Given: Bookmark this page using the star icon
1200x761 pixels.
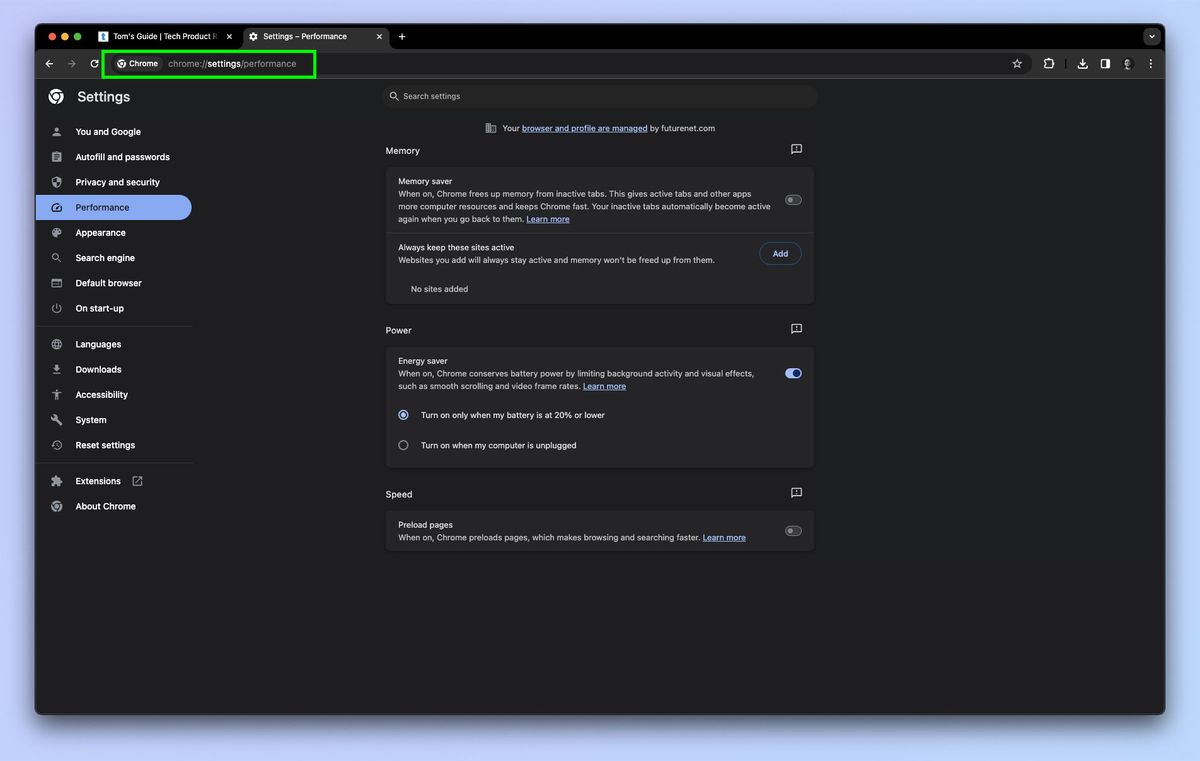Looking at the screenshot, I should [x=1017, y=63].
